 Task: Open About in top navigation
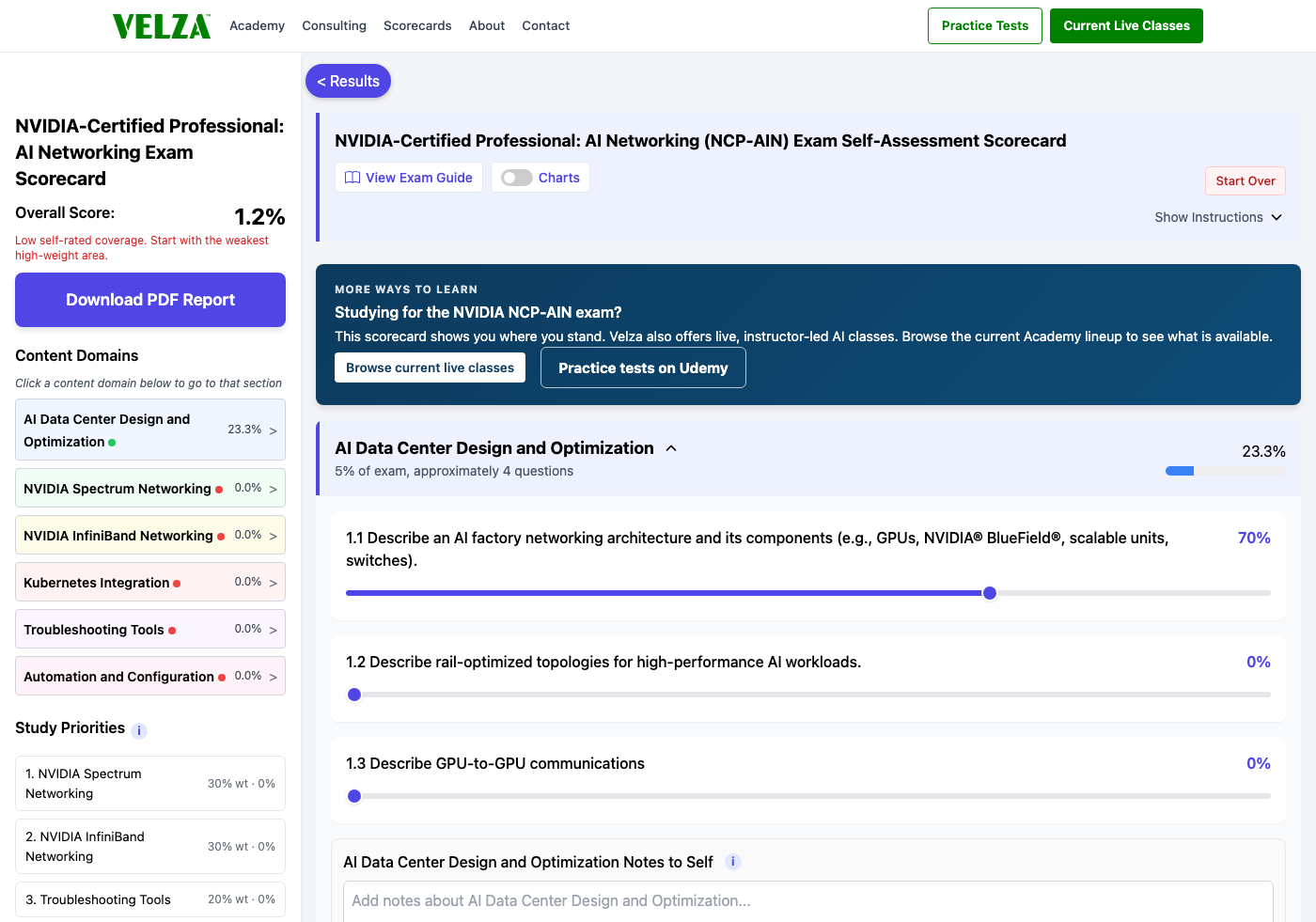pyautogui.click(x=487, y=25)
